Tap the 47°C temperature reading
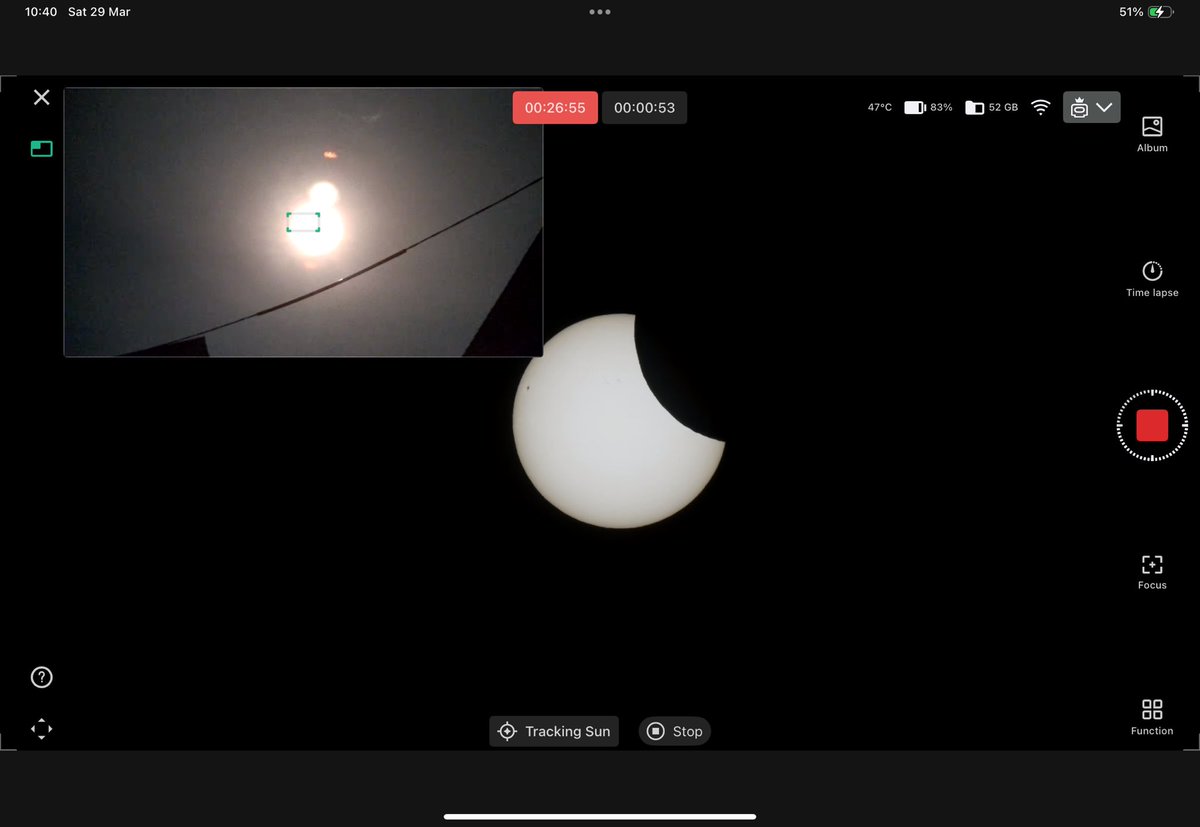The image size is (1200, 827). 880,107
